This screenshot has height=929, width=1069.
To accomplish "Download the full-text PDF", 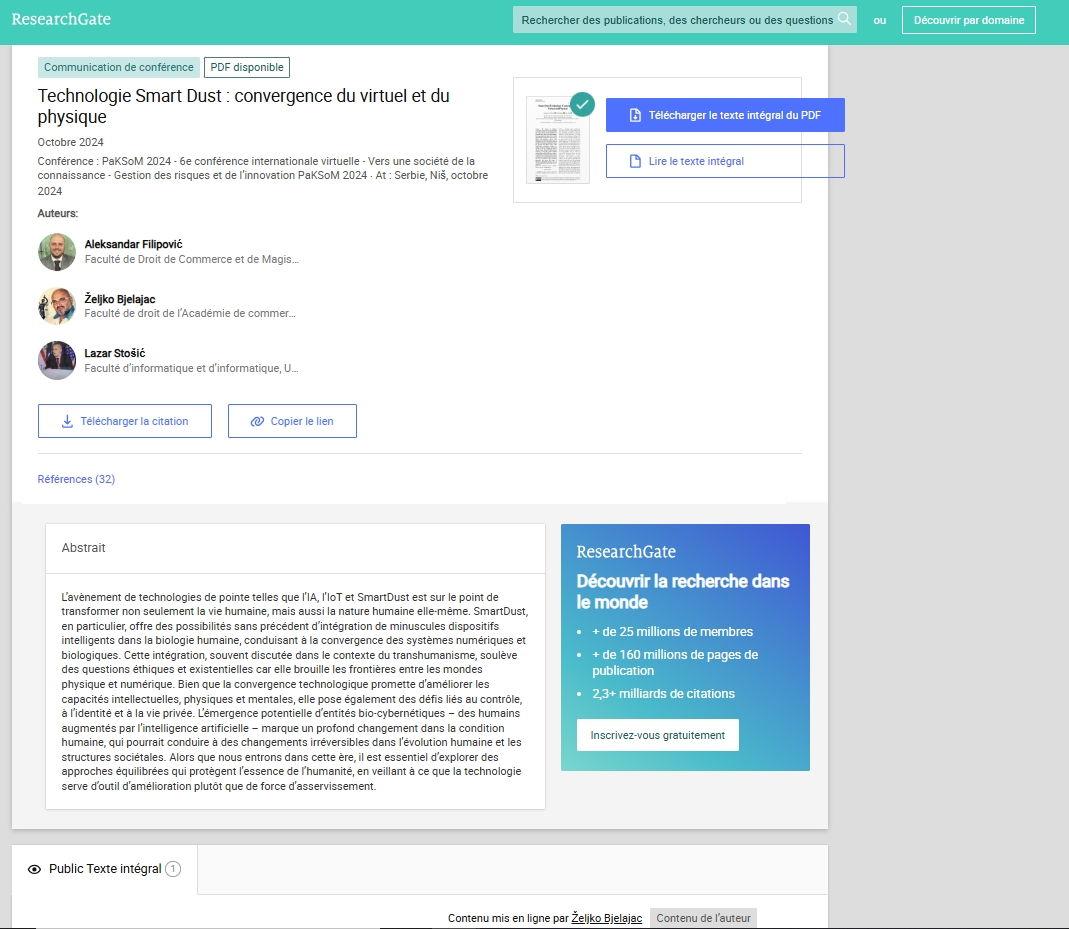I will (725, 115).
